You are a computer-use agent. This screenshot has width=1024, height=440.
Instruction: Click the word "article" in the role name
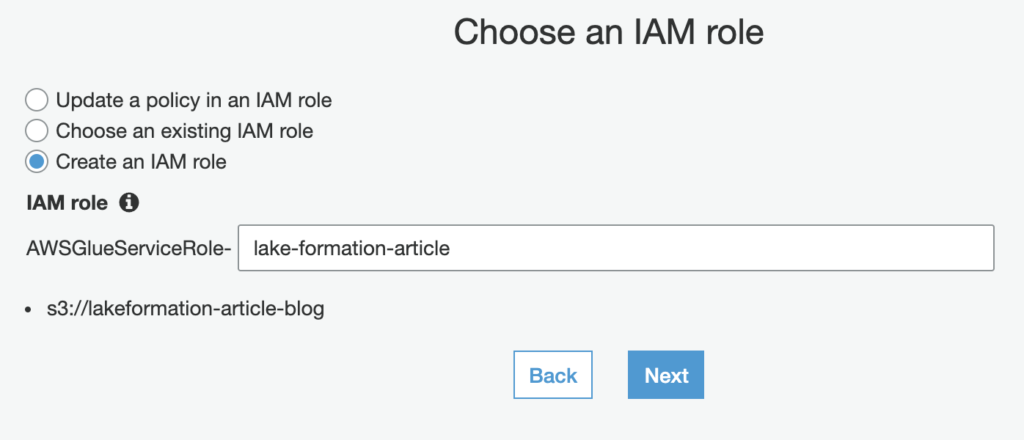pyautogui.click(x=418, y=248)
